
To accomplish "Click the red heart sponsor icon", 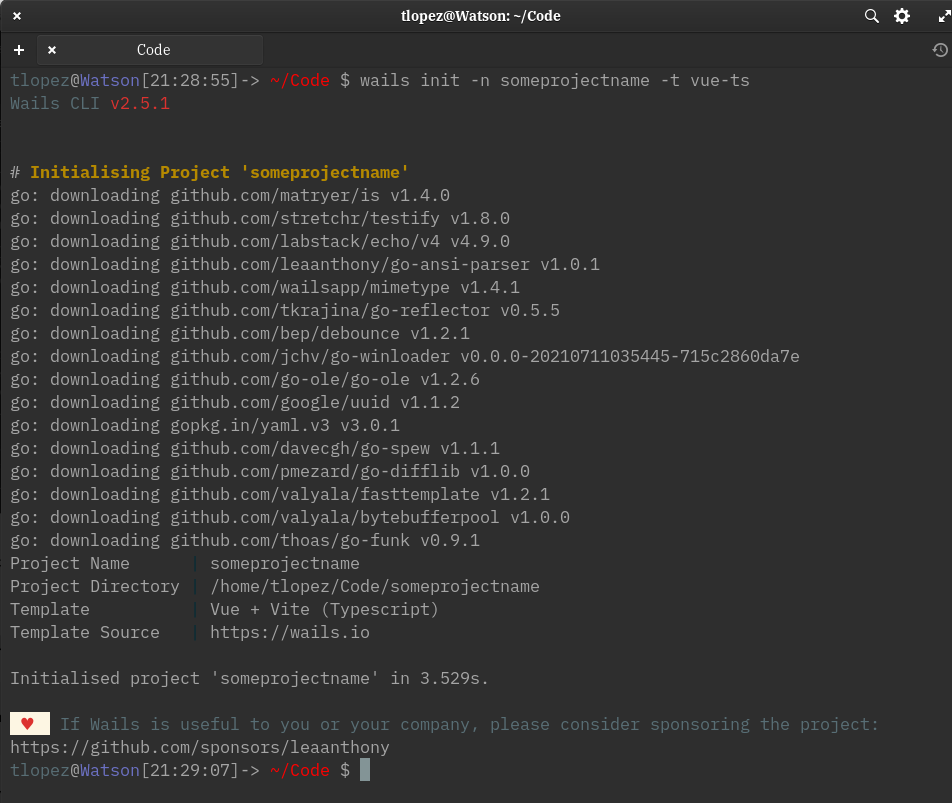I will point(29,724).
